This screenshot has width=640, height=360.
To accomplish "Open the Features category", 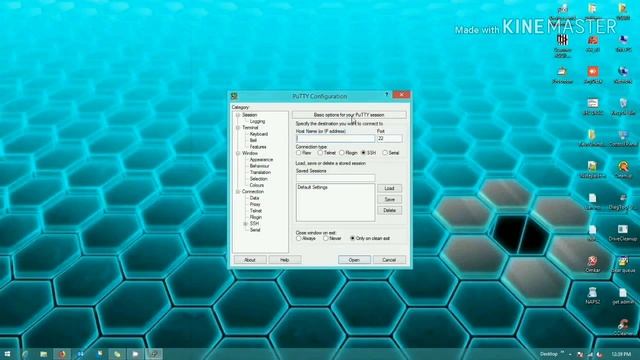I will coord(258,147).
